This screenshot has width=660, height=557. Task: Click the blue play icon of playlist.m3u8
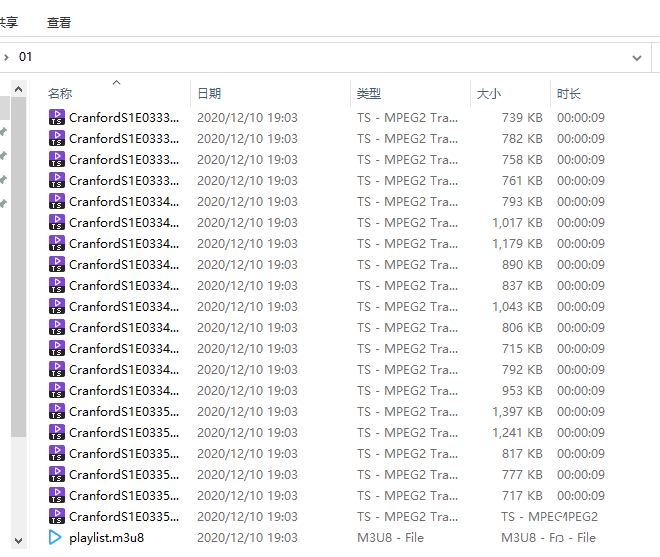[x=55, y=538]
